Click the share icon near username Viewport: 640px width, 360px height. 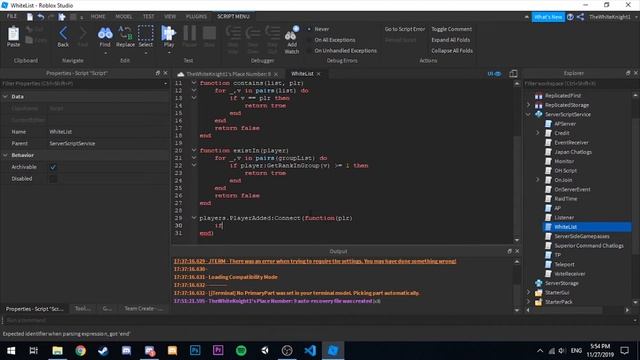coord(580,17)
